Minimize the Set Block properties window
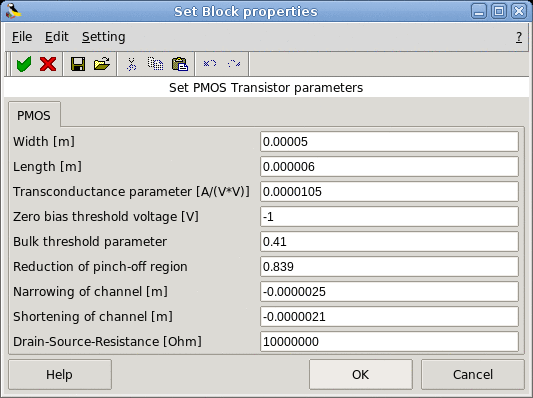 coord(479,11)
